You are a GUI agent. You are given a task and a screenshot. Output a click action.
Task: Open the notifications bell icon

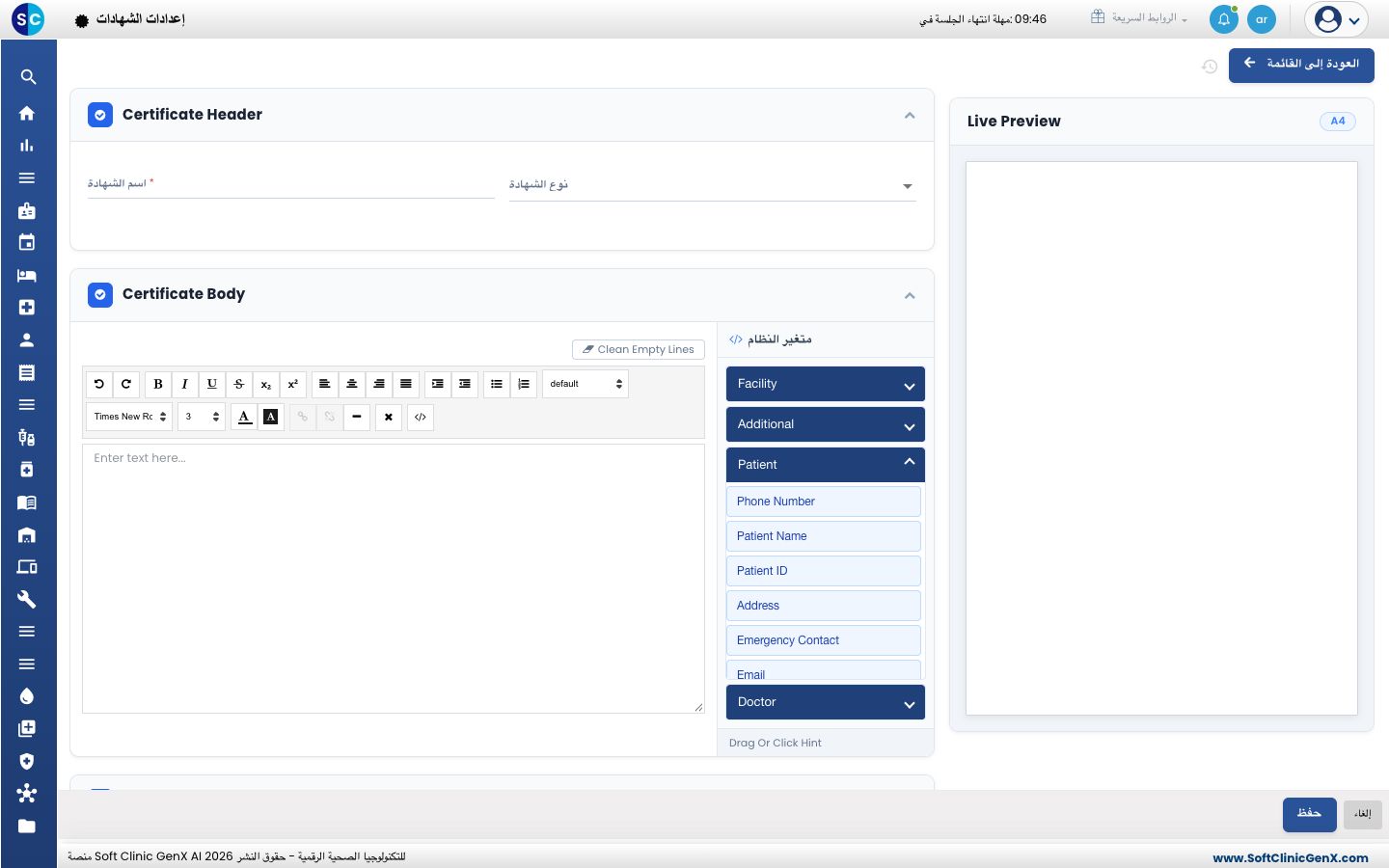1224,19
